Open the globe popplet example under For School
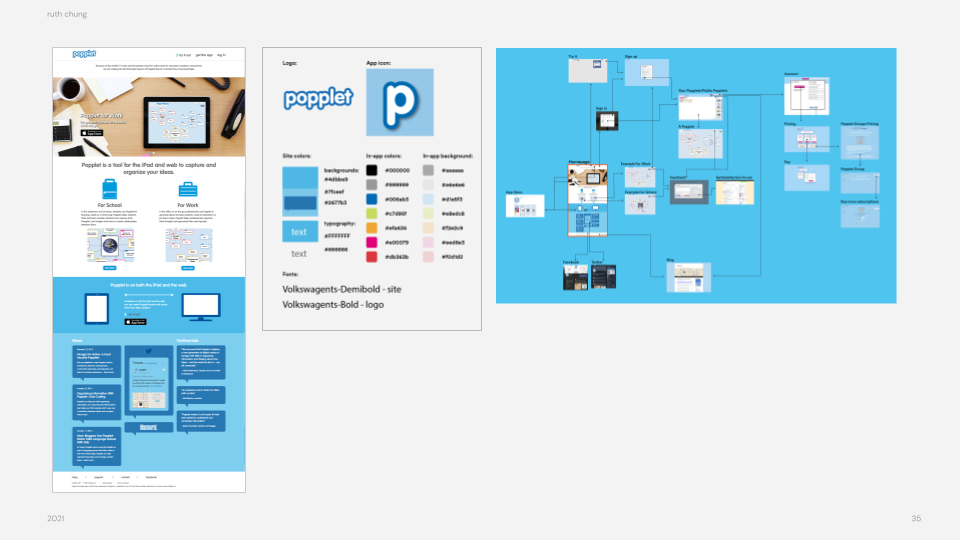The height and width of the screenshot is (540, 960). click(110, 246)
